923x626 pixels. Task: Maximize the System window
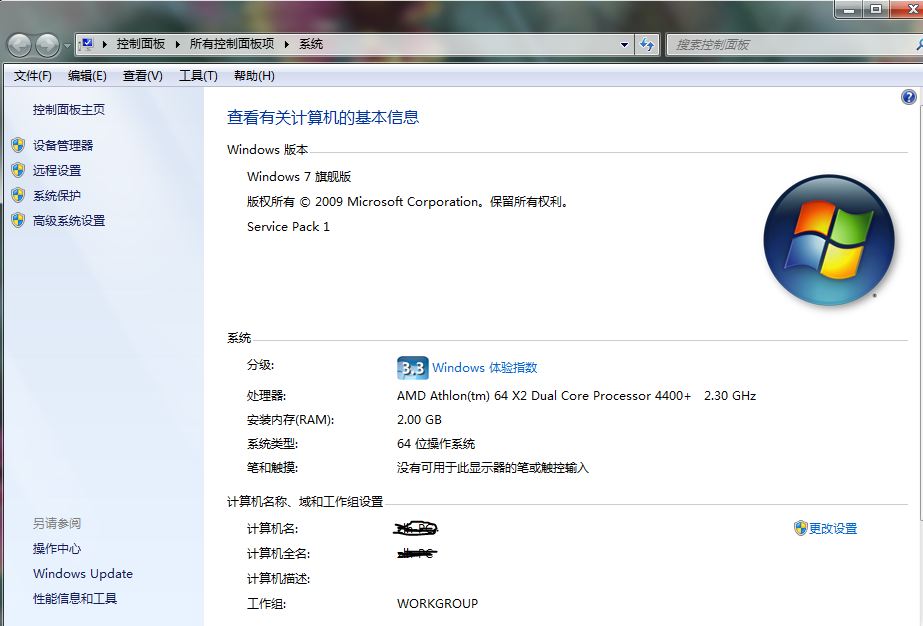tap(876, 9)
